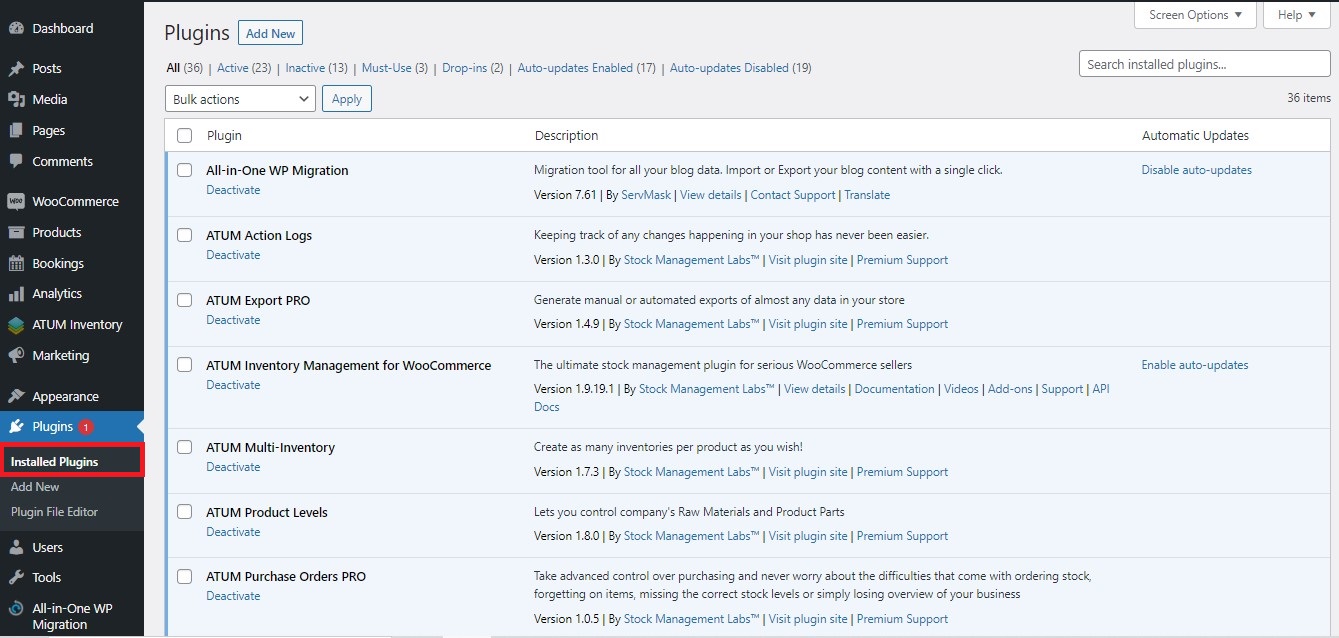Viewport: 1339px width, 638px height.
Task: Click the ATUM Inventory layers icon
Action: [x=16, y=325]
